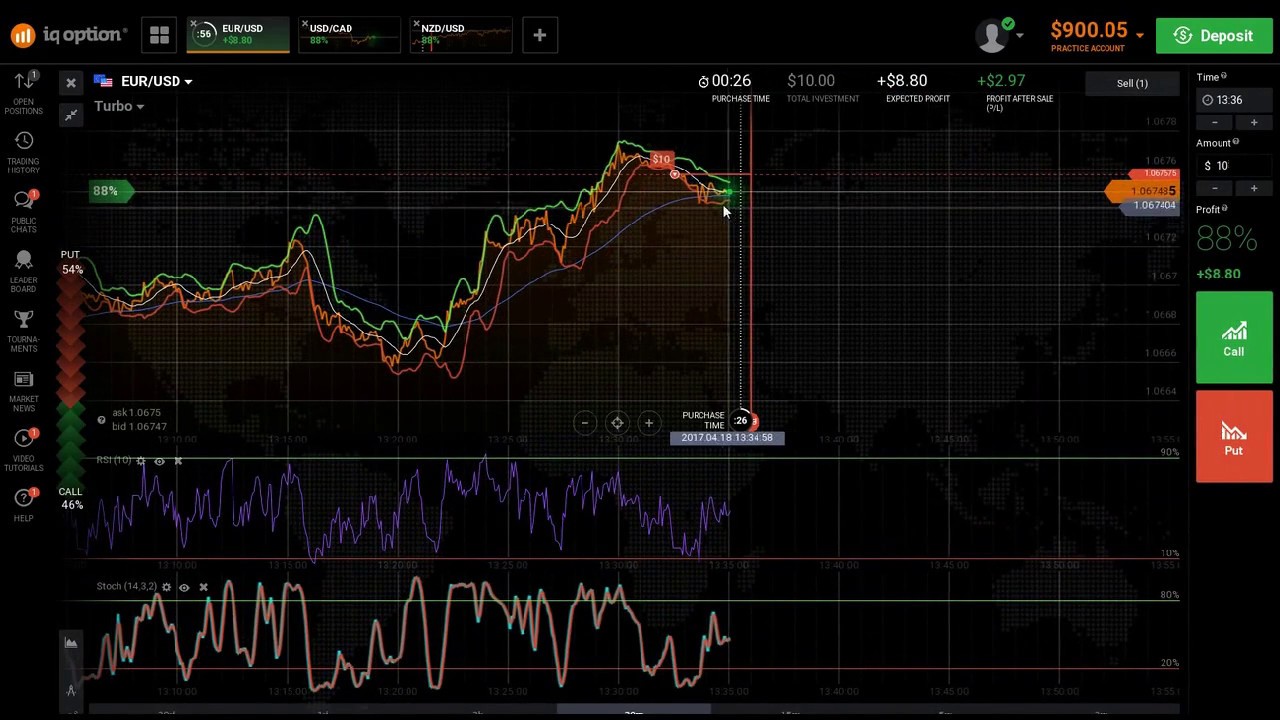Open the Help section
Image resolution: width=1280 pixels, height=720 pixels.
pos(24,504)
